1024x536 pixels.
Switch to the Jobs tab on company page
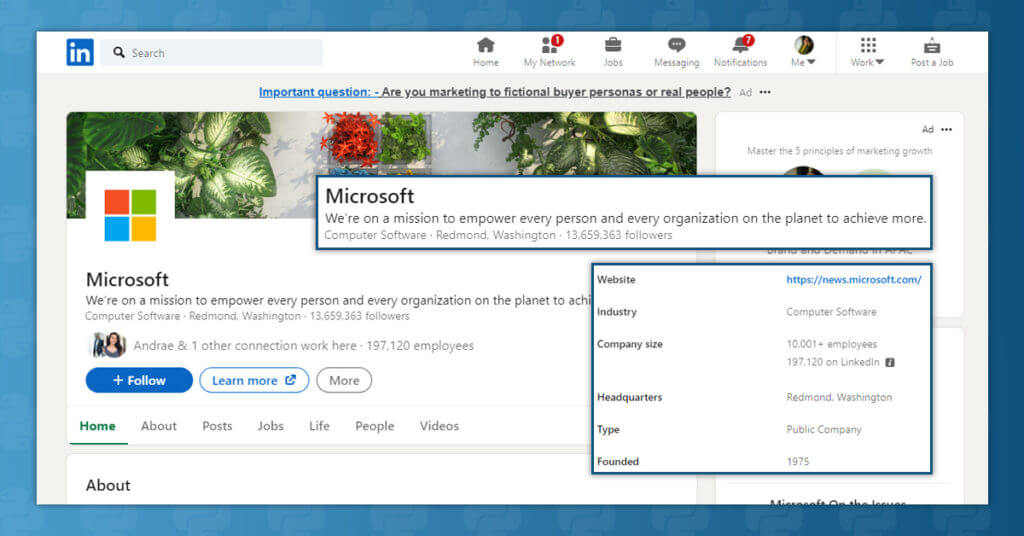click(x=270, y=426)
